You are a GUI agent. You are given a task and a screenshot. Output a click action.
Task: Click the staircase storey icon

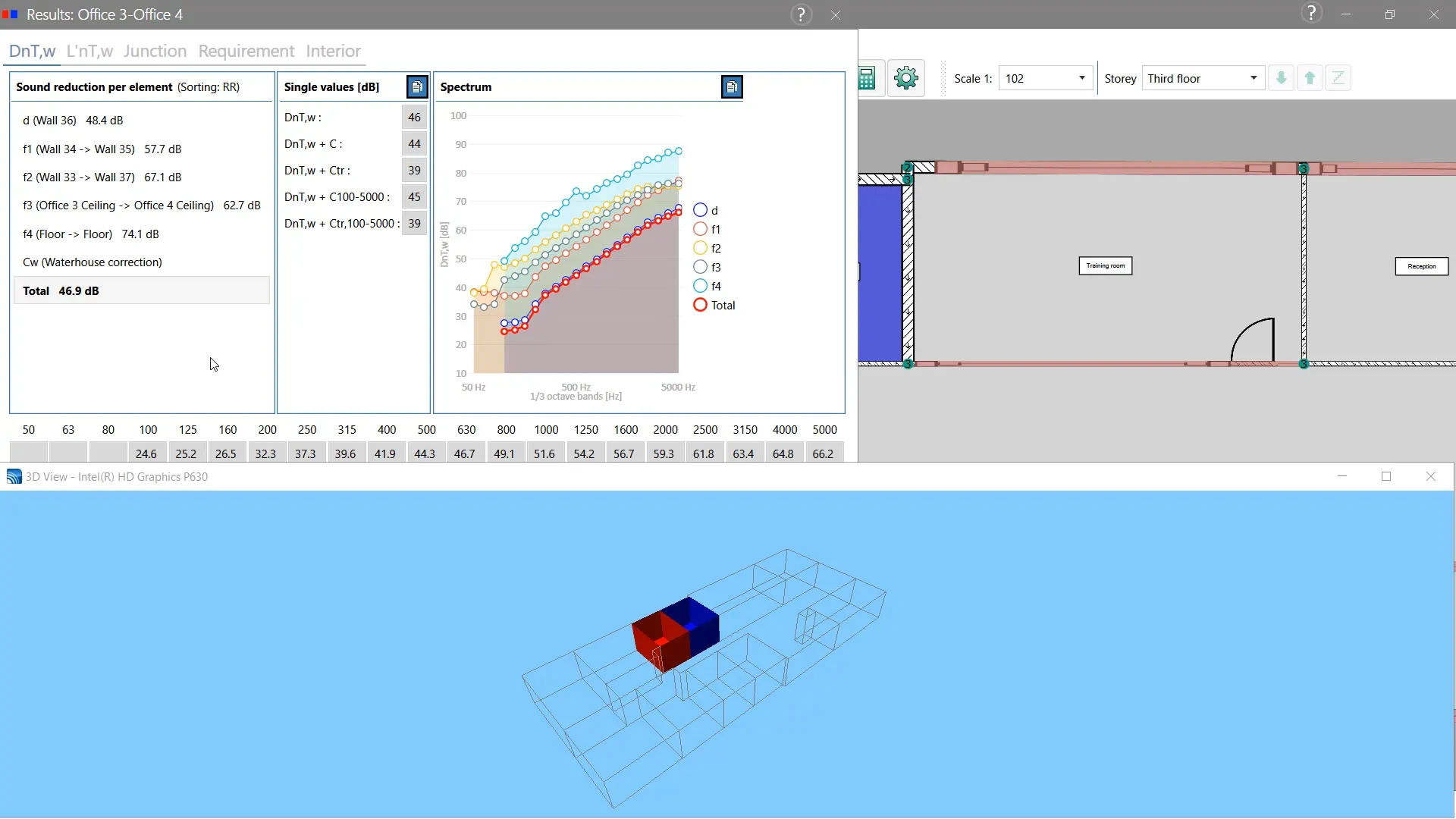(x=1338, y=78)
